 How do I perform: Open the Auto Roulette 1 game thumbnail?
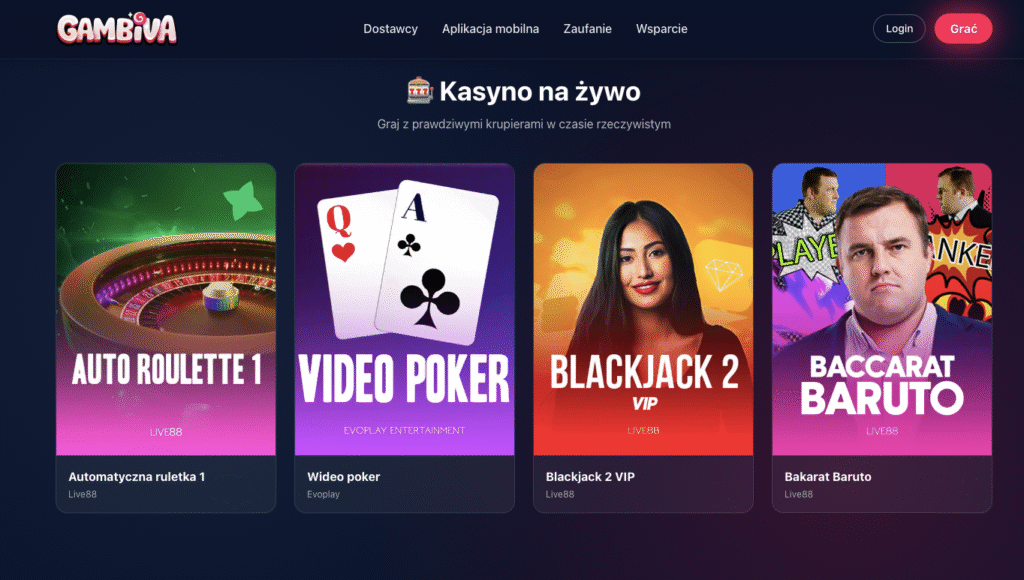pos(166,309)
